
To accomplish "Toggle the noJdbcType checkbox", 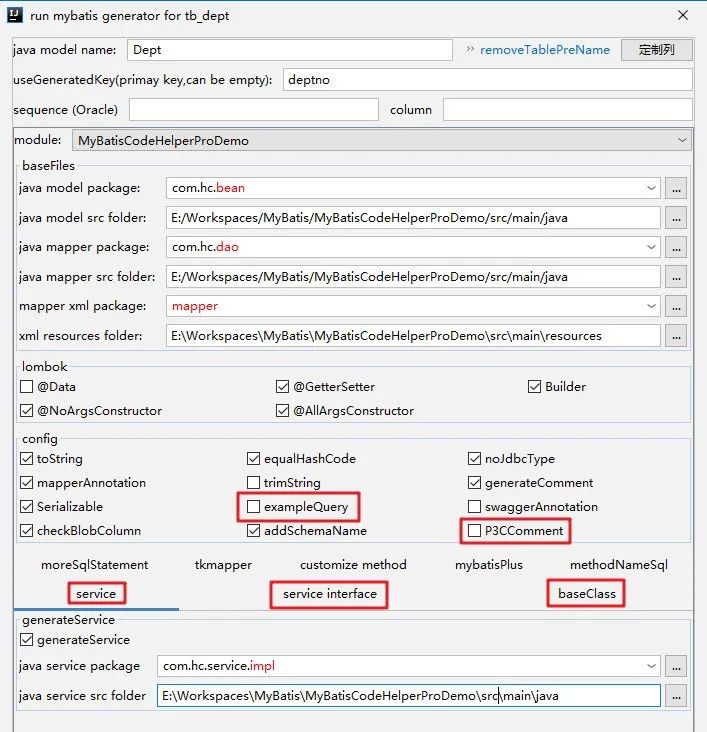I will coord(474,458).
